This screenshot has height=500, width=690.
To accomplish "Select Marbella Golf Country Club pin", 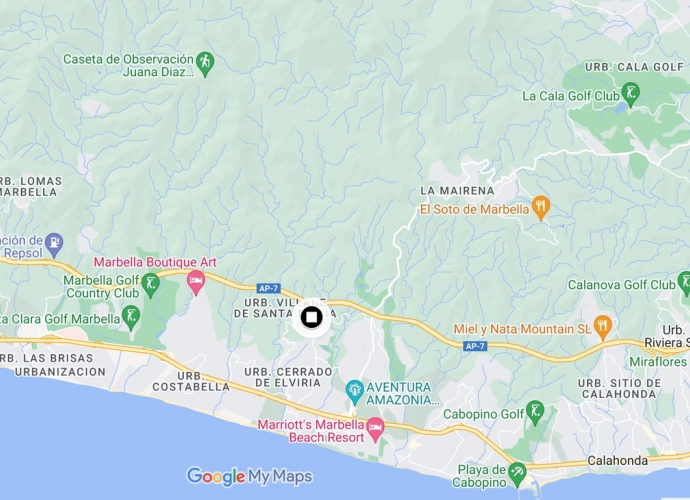I will [151, 285].
